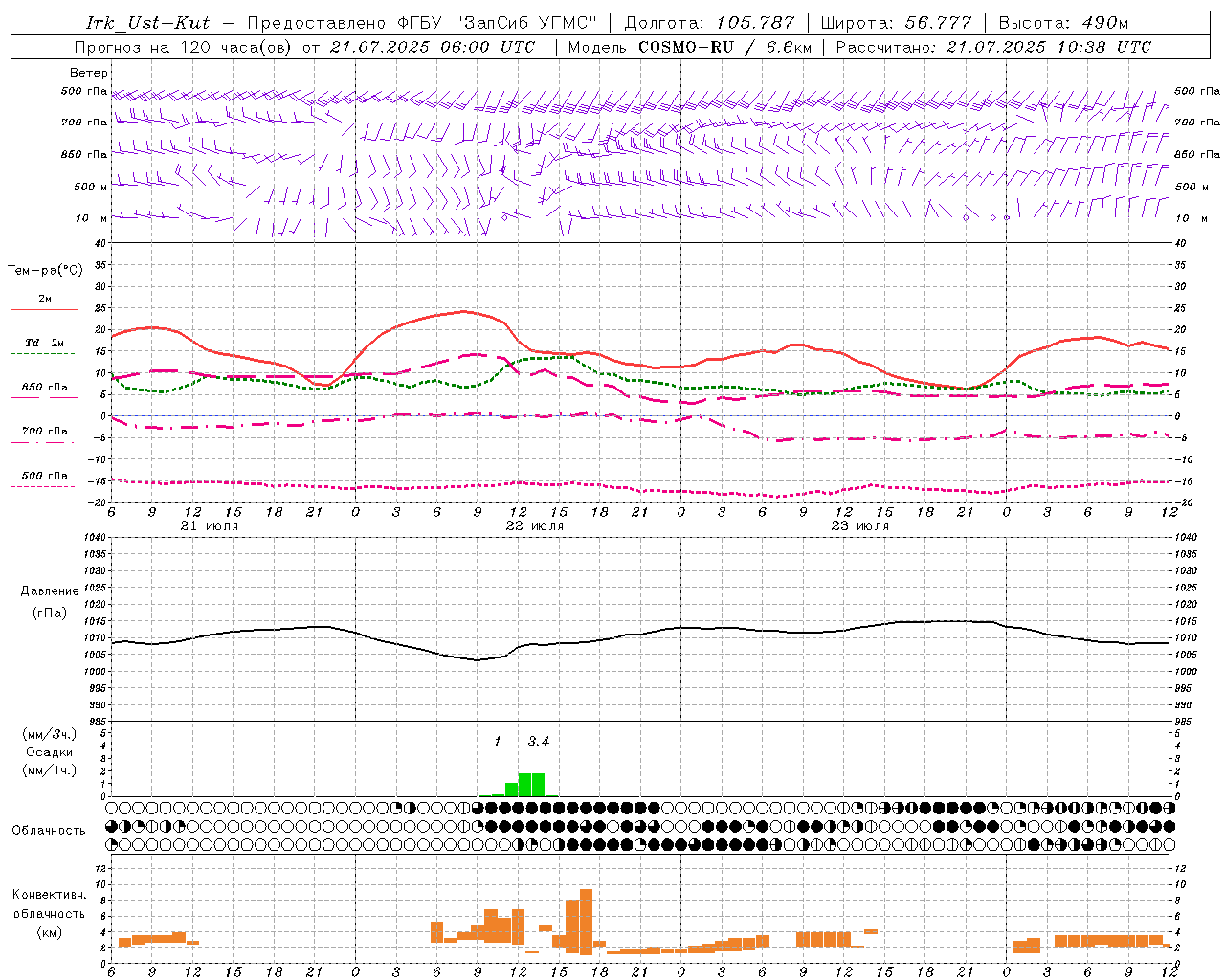The height and width of the screenshot is (980, 1225).
Task: Click the longitude value Долгота: 105.787
Action: coord(709,23)
